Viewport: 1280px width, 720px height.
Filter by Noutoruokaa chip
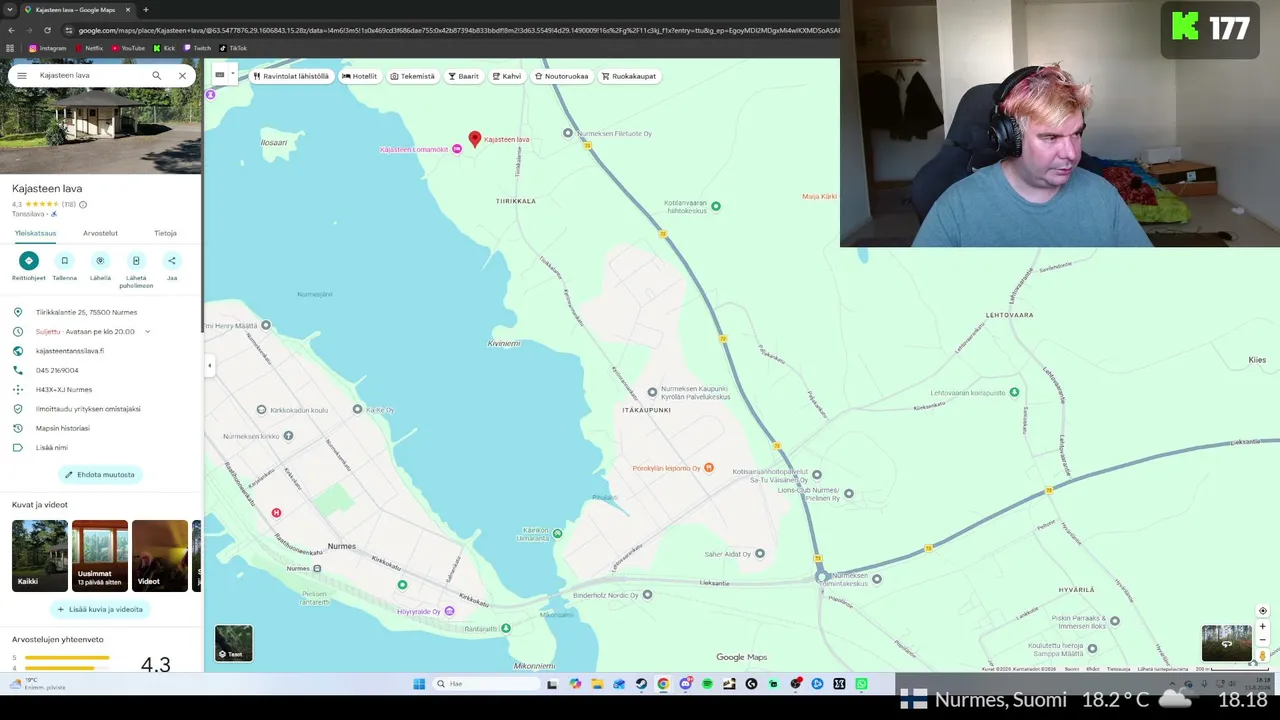point(562,76)
